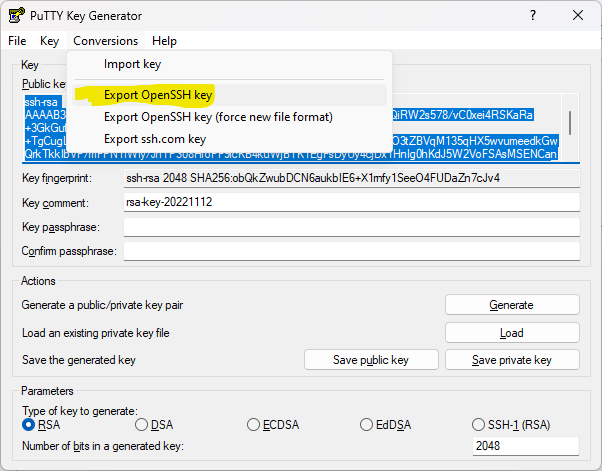Click the Load button
Screen dimensions: 602x471
coord(512,332)
